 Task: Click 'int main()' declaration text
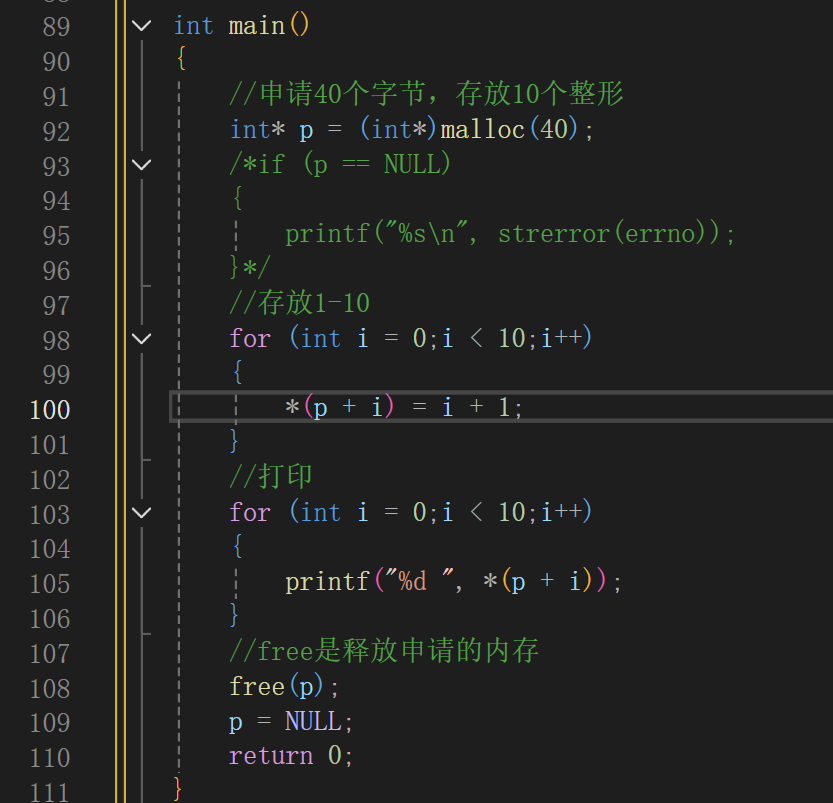242,25
